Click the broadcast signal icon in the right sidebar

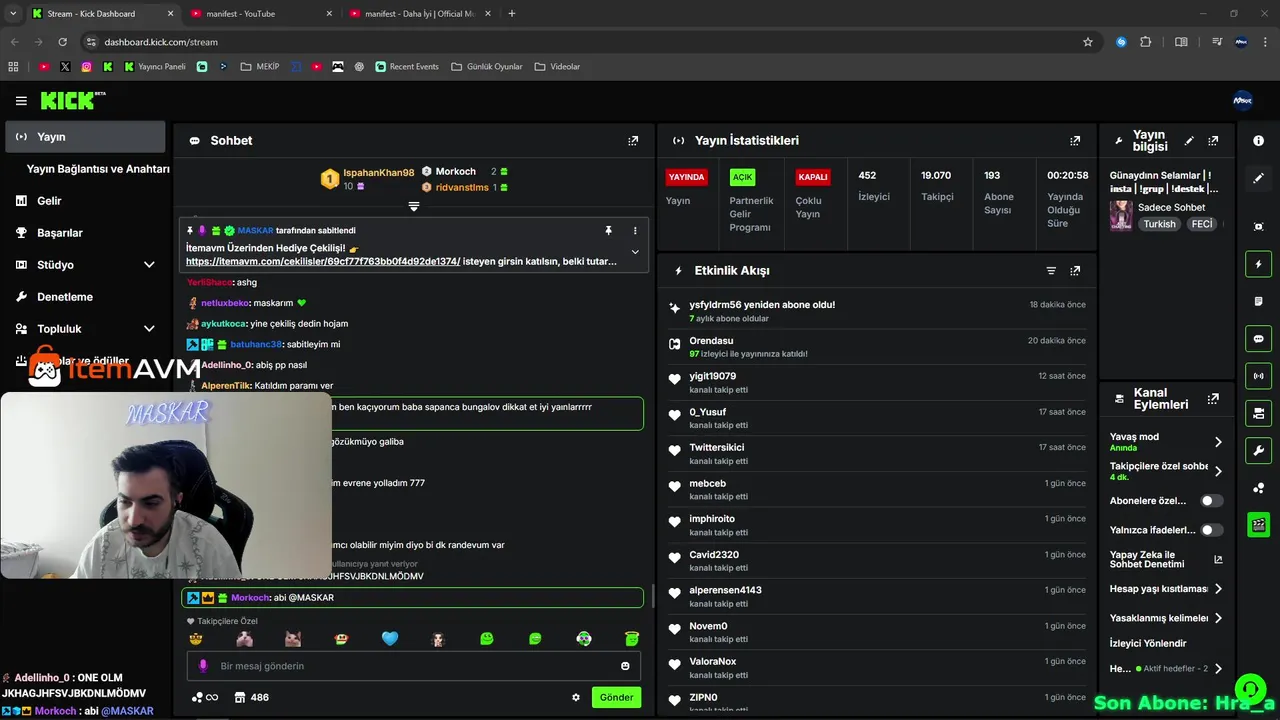point(1258,376)
